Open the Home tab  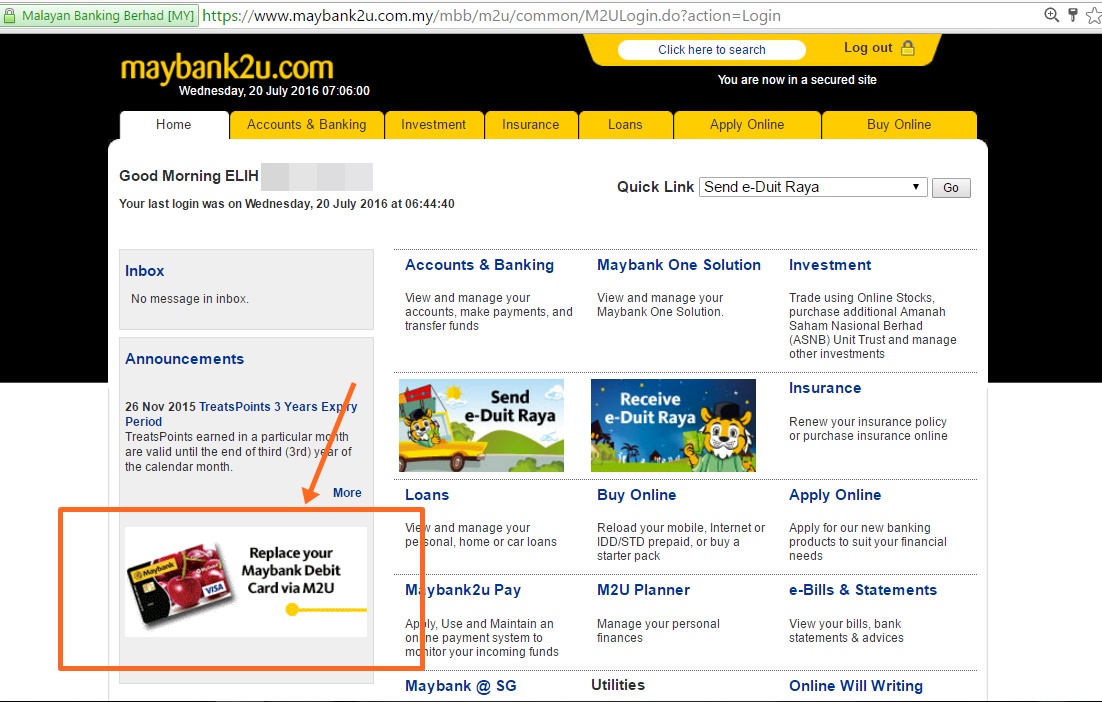pos(174,125)
